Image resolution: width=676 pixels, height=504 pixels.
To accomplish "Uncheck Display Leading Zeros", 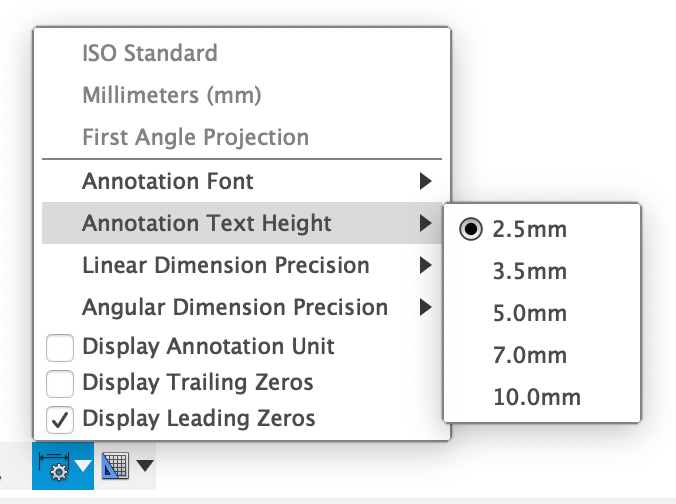I will 60,419.
